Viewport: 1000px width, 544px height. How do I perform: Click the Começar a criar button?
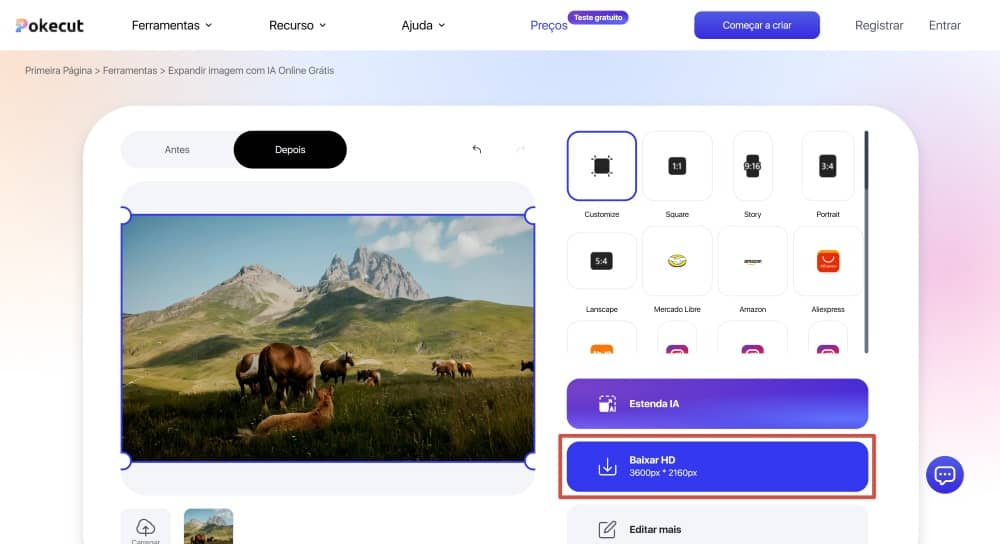pos(757,26)
